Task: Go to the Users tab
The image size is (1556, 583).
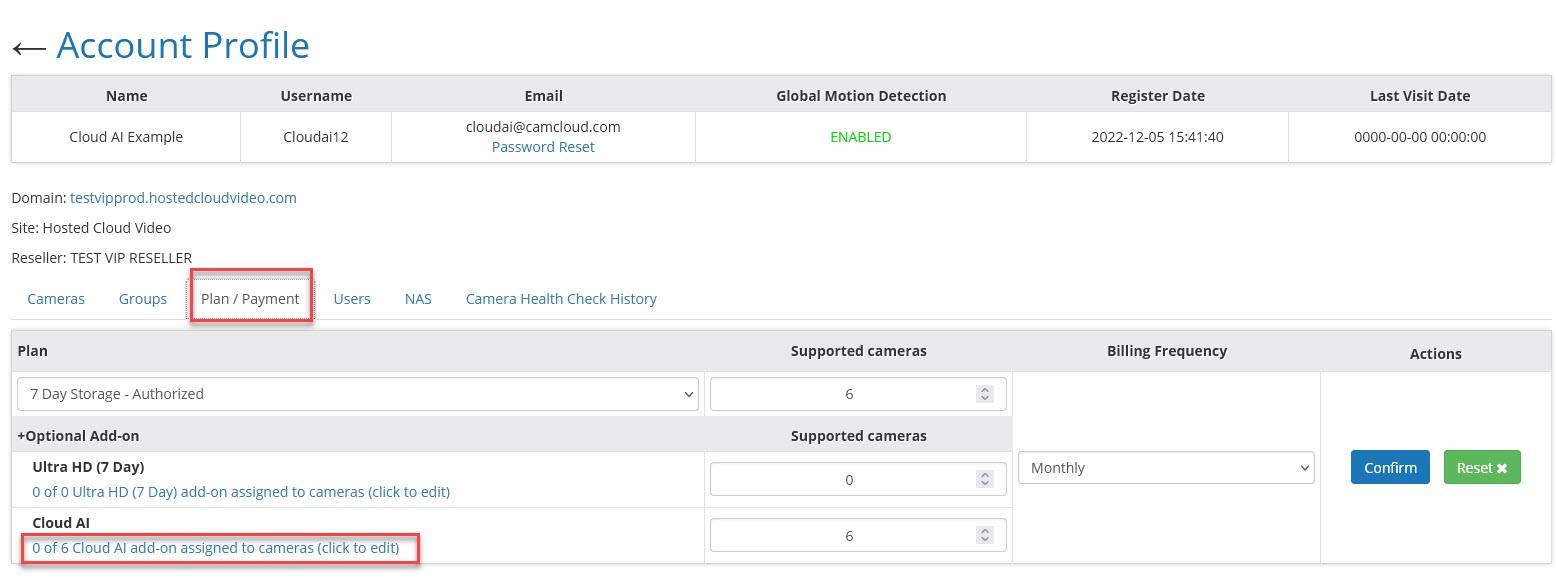Action: click(x=352, y=299)
